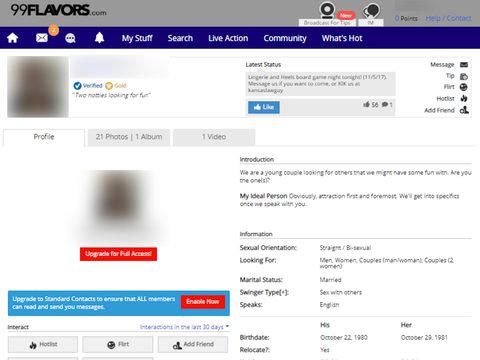
Task: Open the Community menu
Action: [x=285, y=38]
